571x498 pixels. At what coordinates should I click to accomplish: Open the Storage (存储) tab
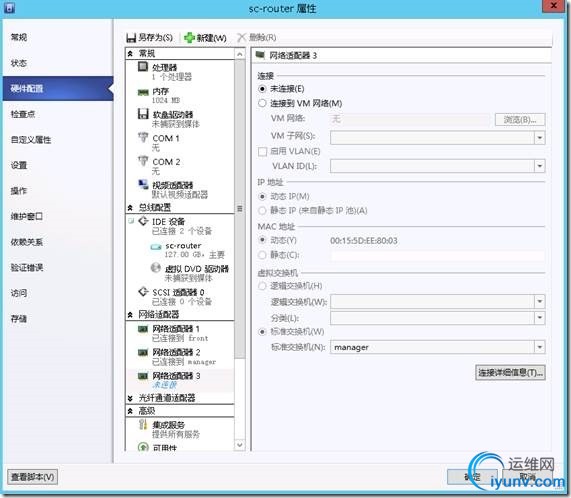pyautogui.click(x=58, y=319)
